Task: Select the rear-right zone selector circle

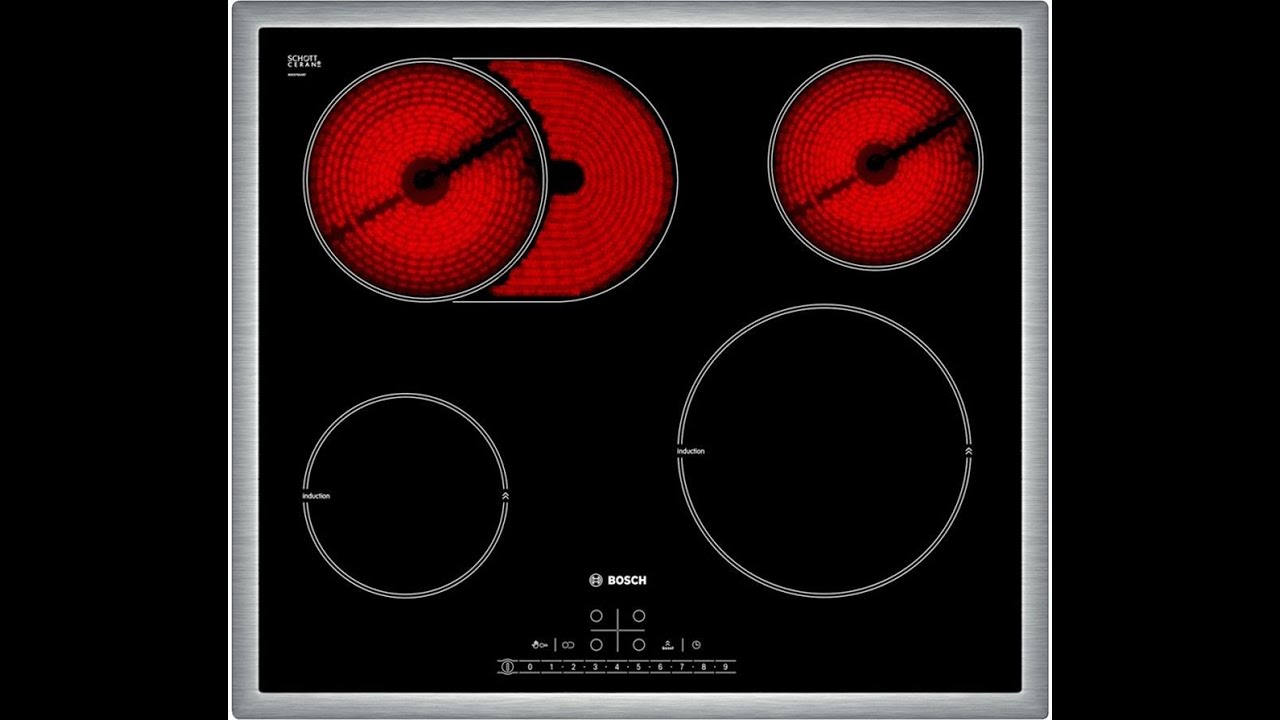Action: (639, 616)
